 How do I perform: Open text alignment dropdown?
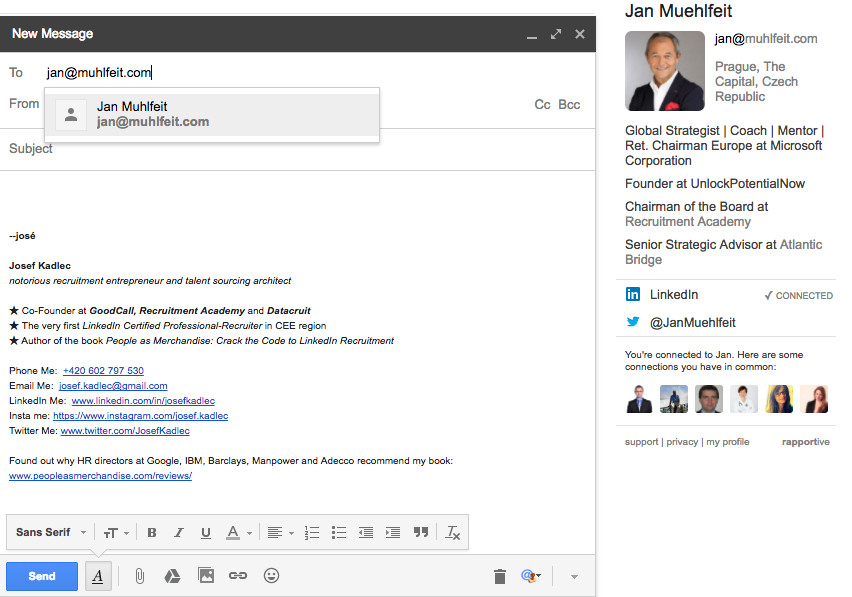click(281, 532)
